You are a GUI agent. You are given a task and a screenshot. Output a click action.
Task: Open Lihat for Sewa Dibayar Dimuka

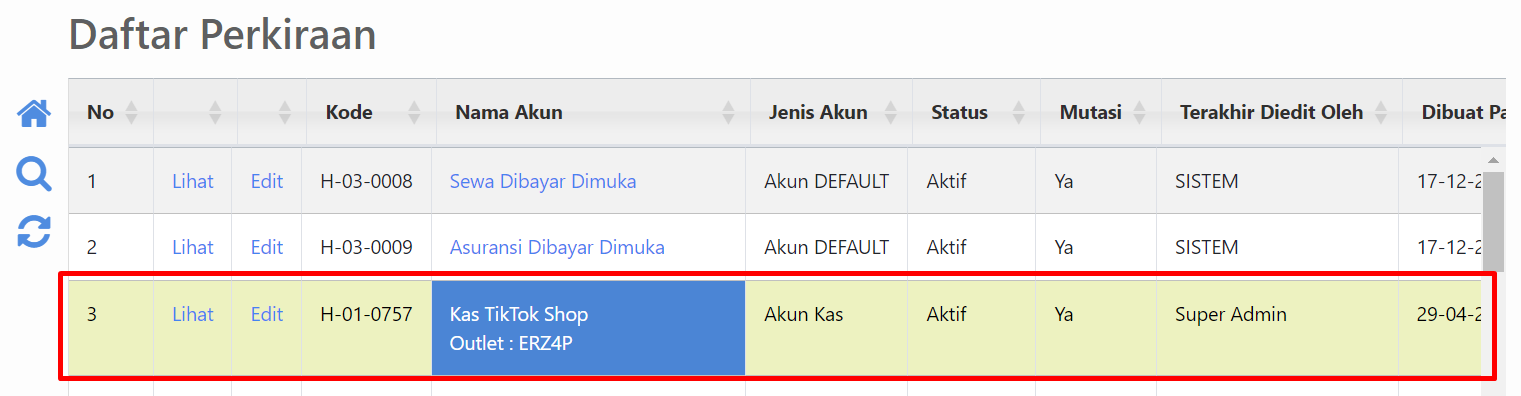tap(193, 181)
